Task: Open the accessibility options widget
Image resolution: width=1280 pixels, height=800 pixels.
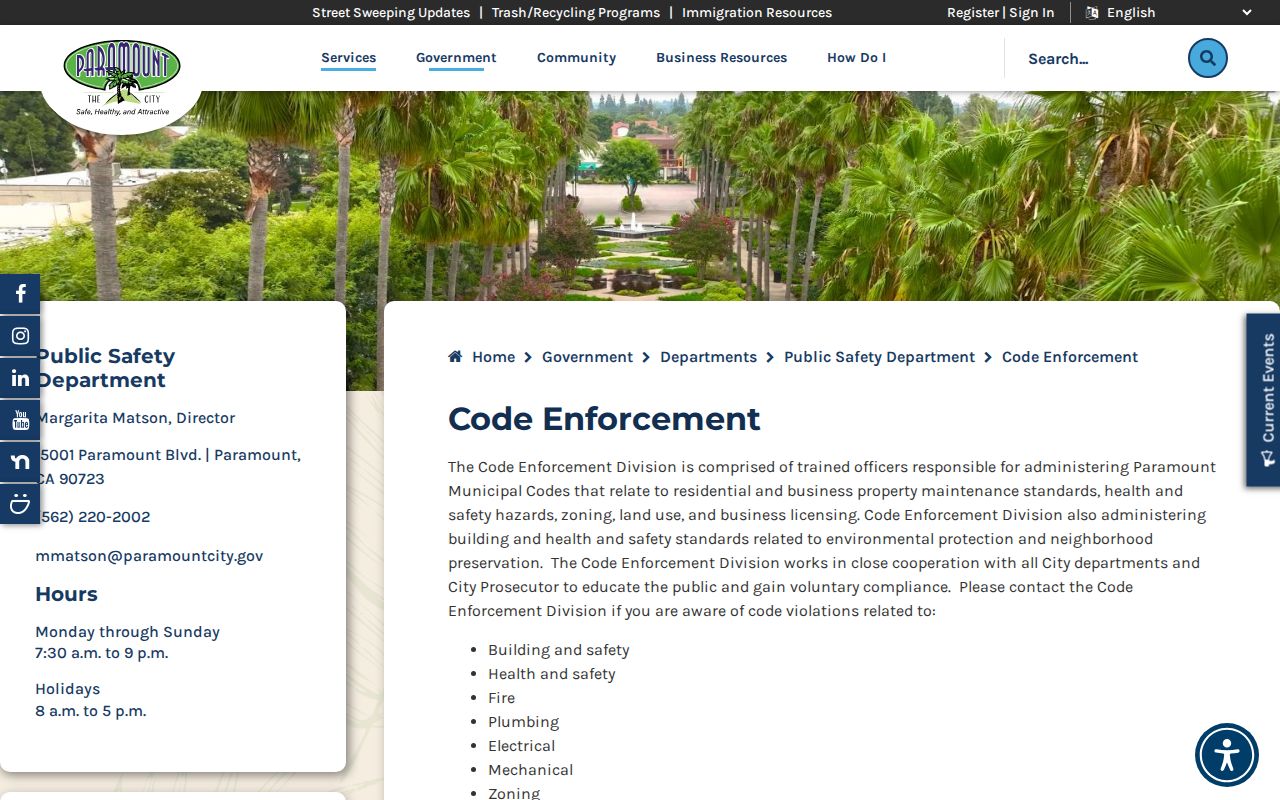Action: (x=1227, y=755)
